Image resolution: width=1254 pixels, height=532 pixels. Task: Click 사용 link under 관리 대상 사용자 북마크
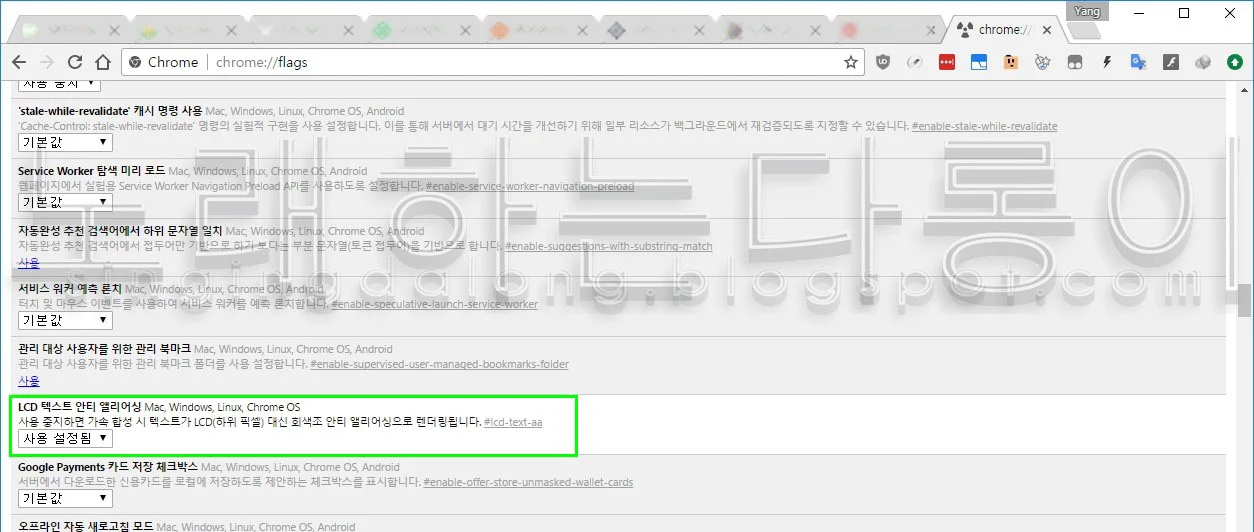(x=29, y=381)
